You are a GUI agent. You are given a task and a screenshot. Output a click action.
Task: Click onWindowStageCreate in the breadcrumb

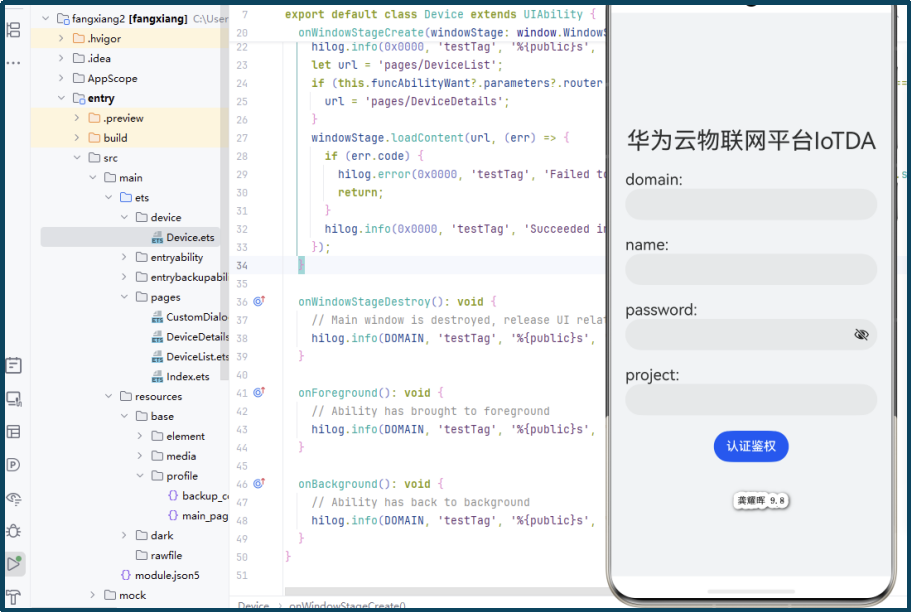pyautogui.click(x=347, y=606)
